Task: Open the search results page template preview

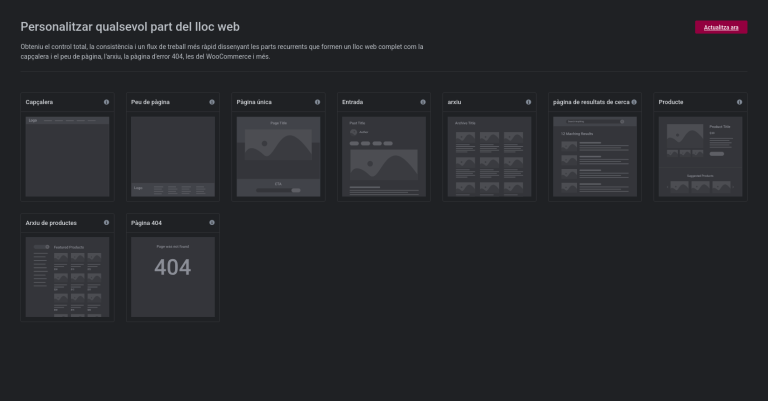Action: click(x=594, y=156)
